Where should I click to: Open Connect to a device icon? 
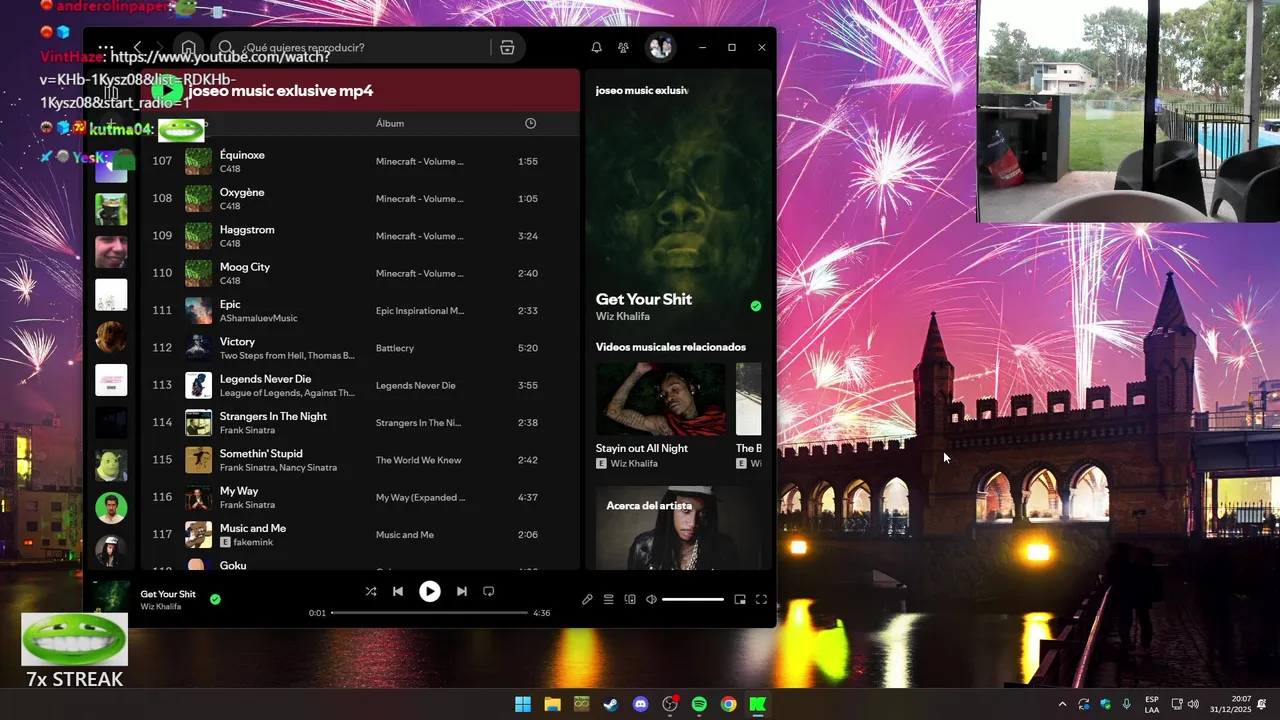click(x=630, y=599)
